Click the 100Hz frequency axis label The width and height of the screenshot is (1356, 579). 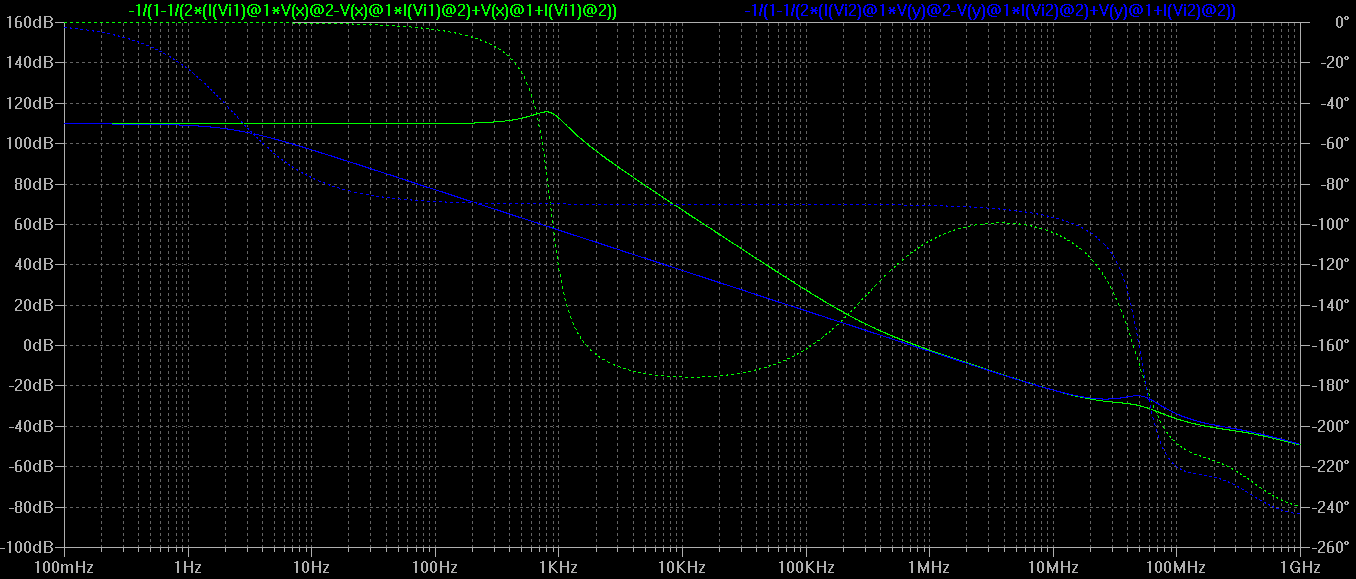pyautogui.click(x=435, y=568)
